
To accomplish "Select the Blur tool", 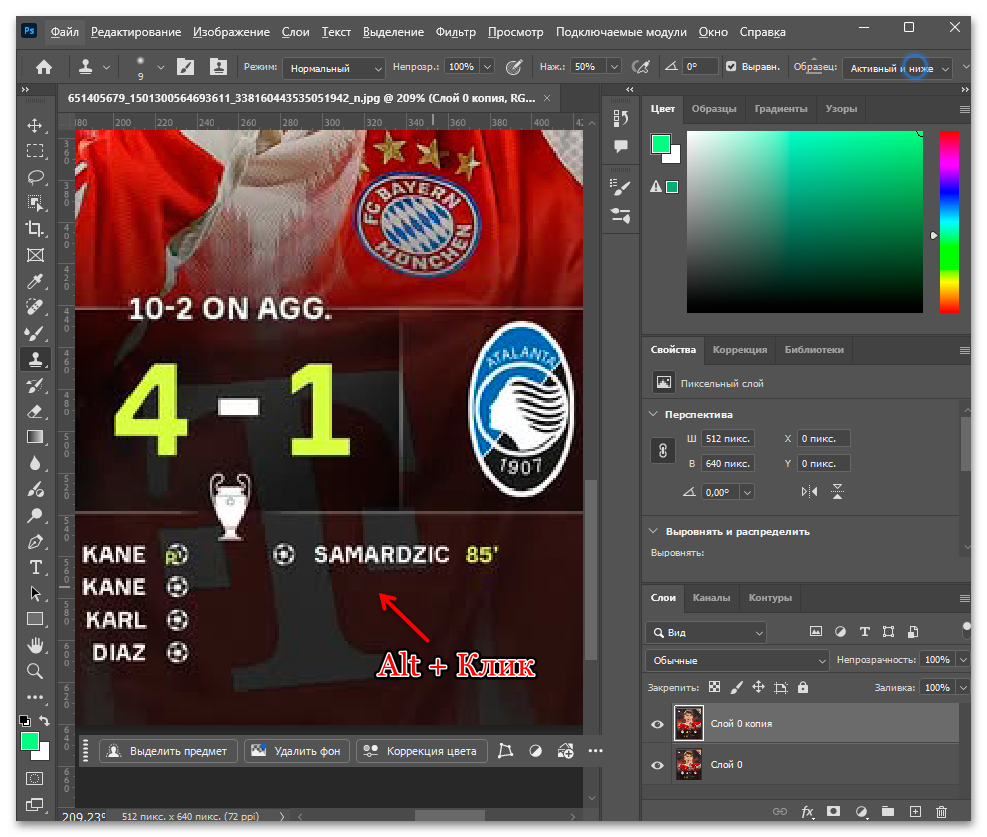I will (x=35, y=463).
